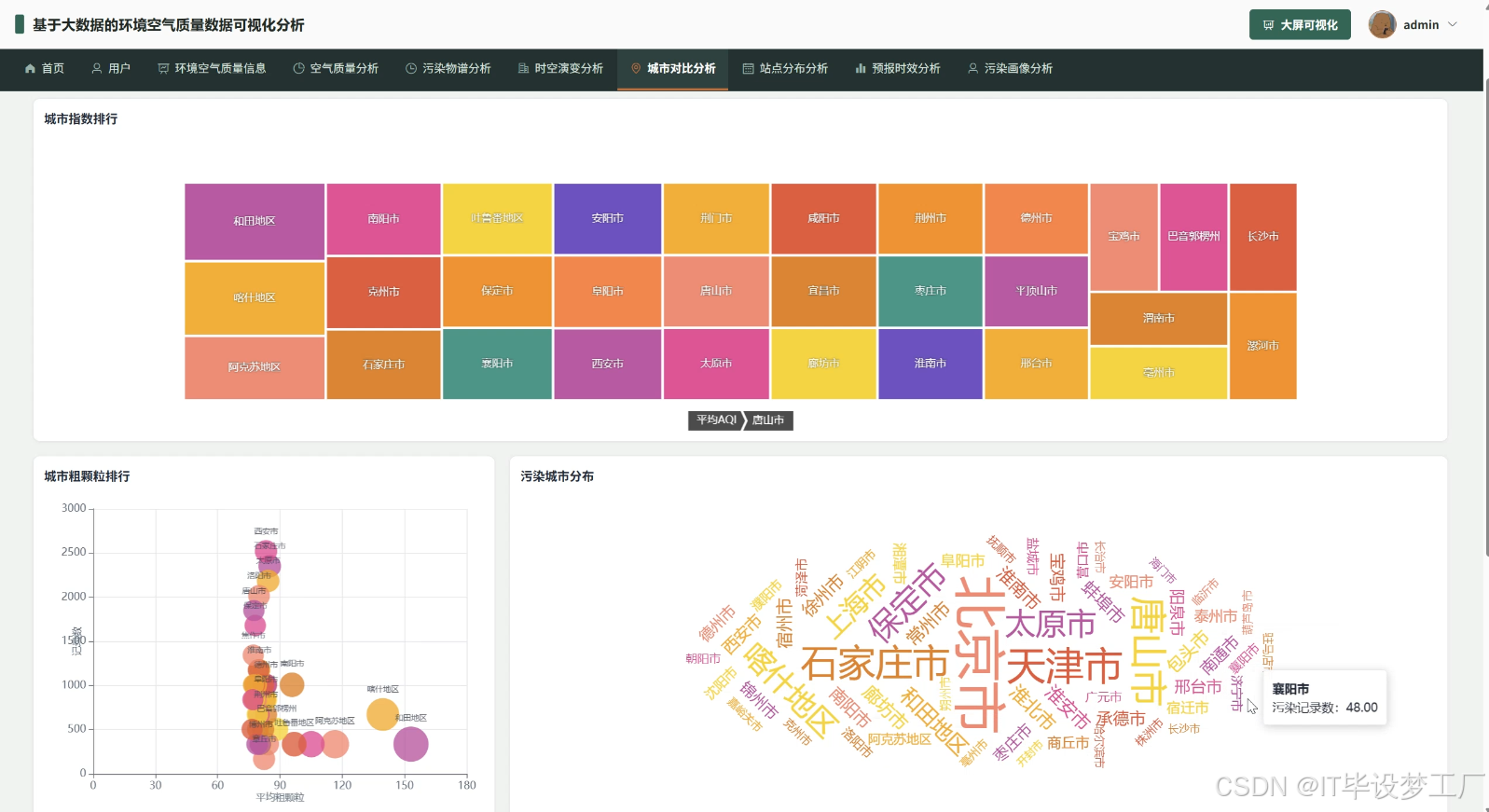Screen dimensions: 1489x812
Task: Click the pie icon beside 空气质量分析
Action: 298,69
